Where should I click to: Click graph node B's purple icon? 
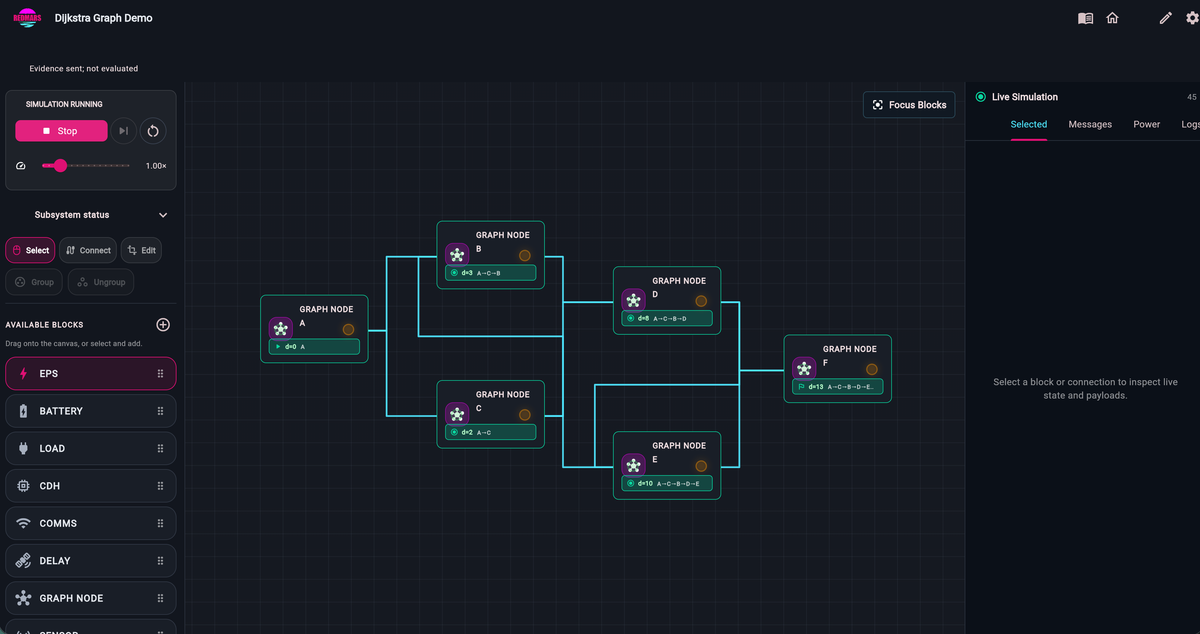pyautogui.click(x=457, y=254)
